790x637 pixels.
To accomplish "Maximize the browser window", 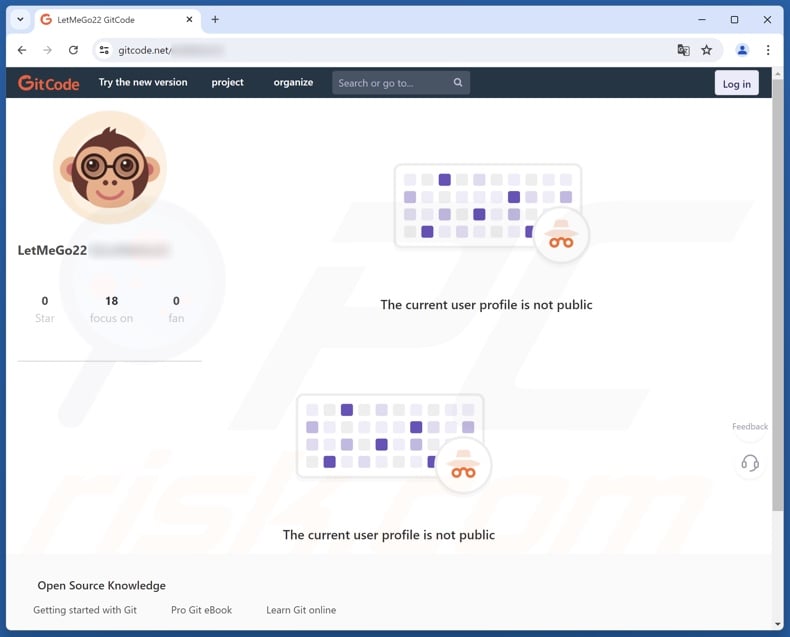I will tap(735, 19).
